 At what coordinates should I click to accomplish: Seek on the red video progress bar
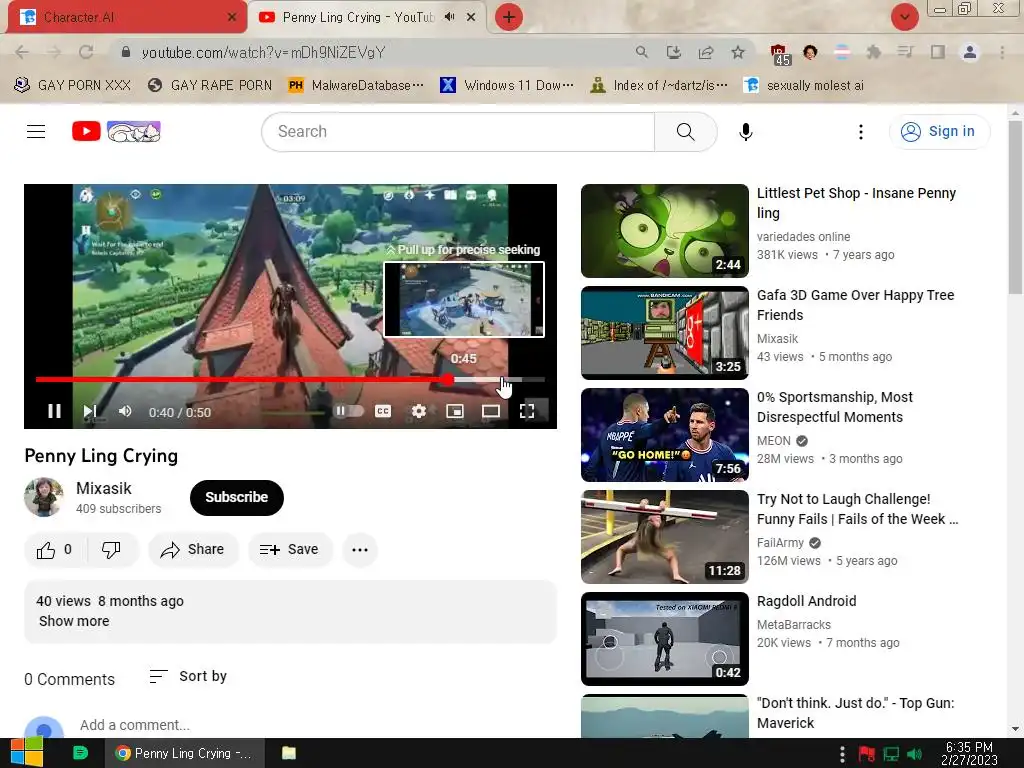click(x=290, y=379)
